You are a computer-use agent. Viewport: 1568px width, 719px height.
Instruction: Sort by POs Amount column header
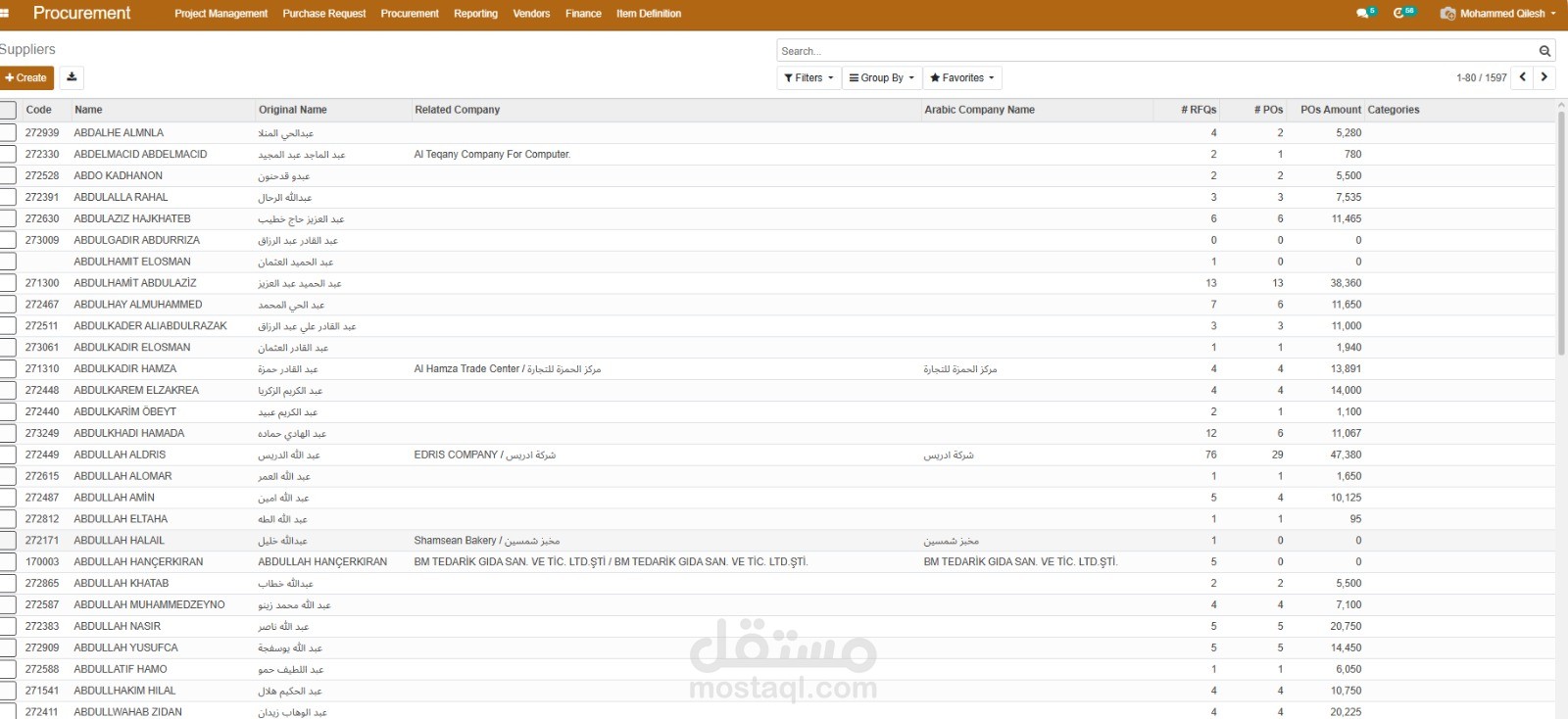pos(1331,110)
